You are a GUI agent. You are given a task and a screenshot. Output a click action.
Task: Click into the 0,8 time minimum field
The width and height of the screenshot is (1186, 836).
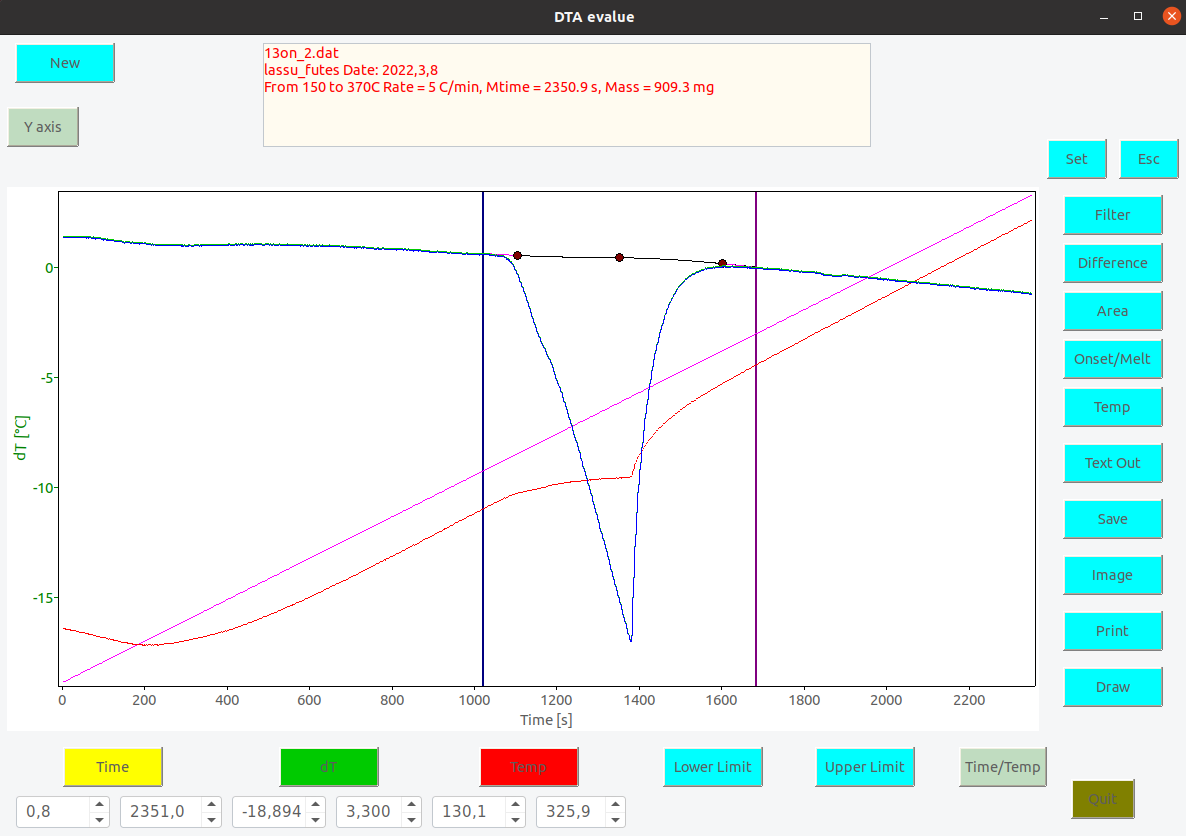click(x=53, y=812)
